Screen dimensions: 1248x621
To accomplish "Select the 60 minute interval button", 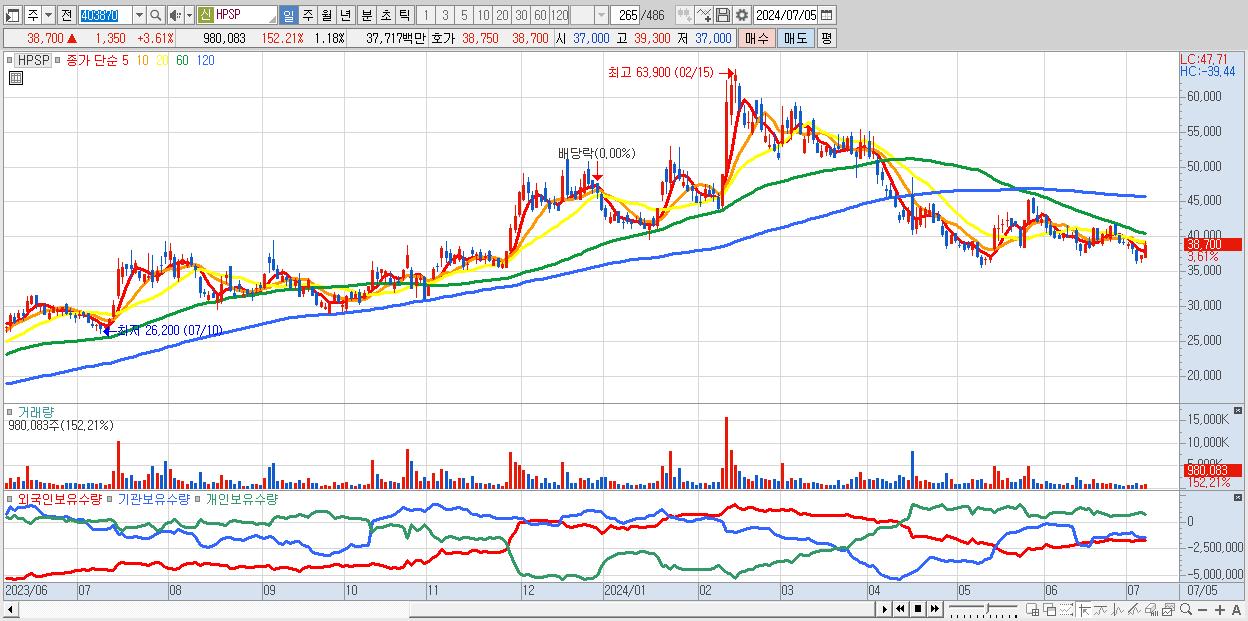I will point(540,15).
